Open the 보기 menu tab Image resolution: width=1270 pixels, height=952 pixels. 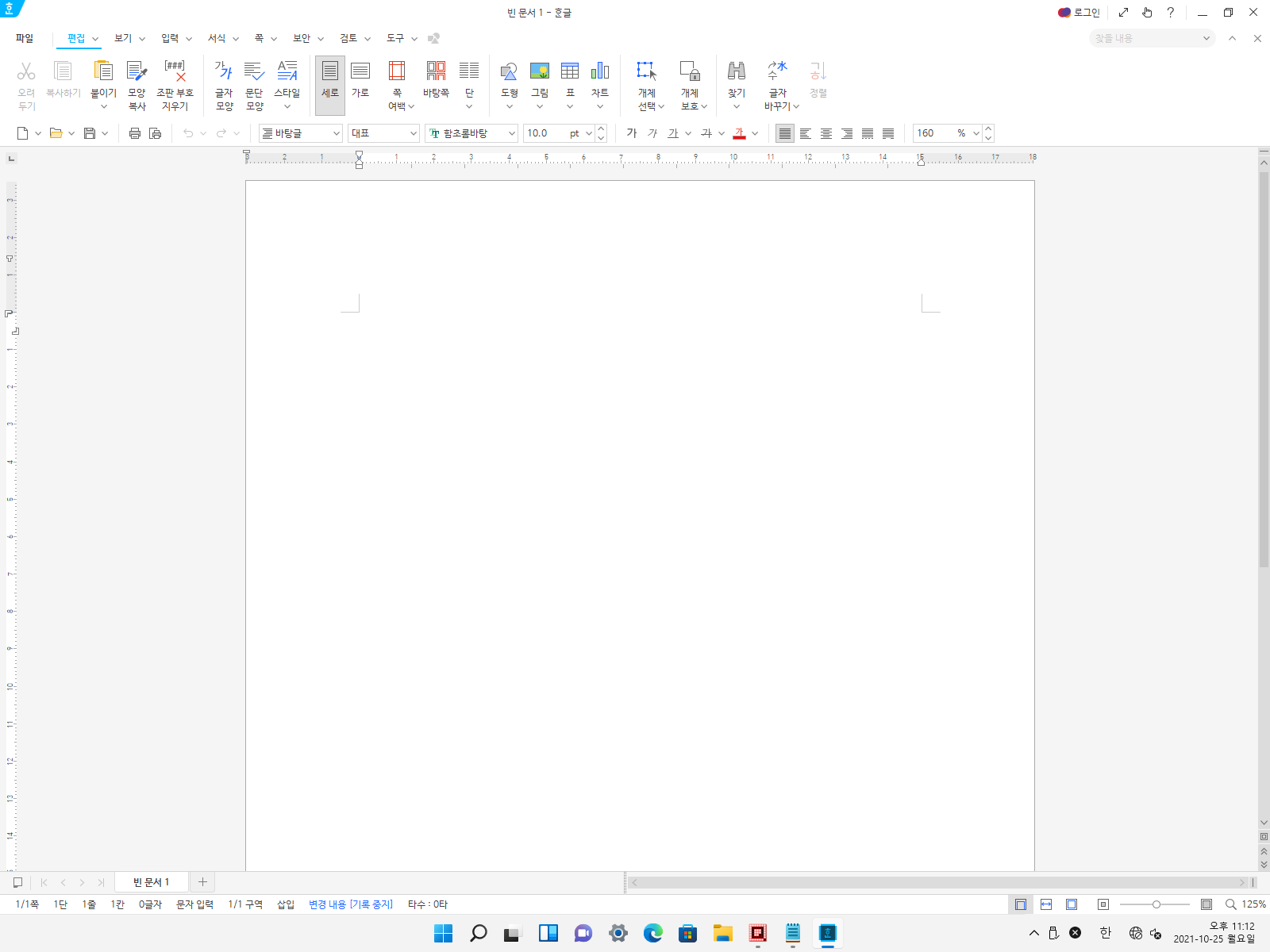pos(123,38)
